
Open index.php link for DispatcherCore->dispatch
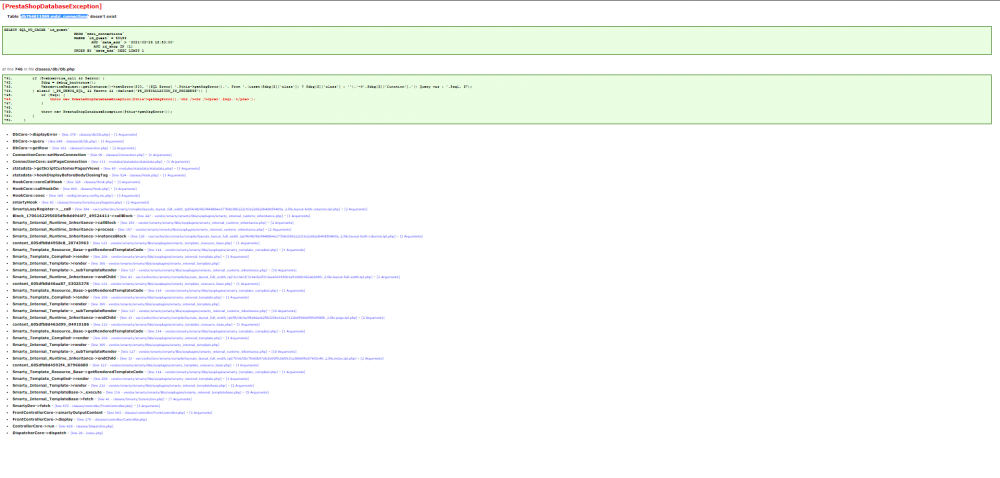tap(87, 433)
